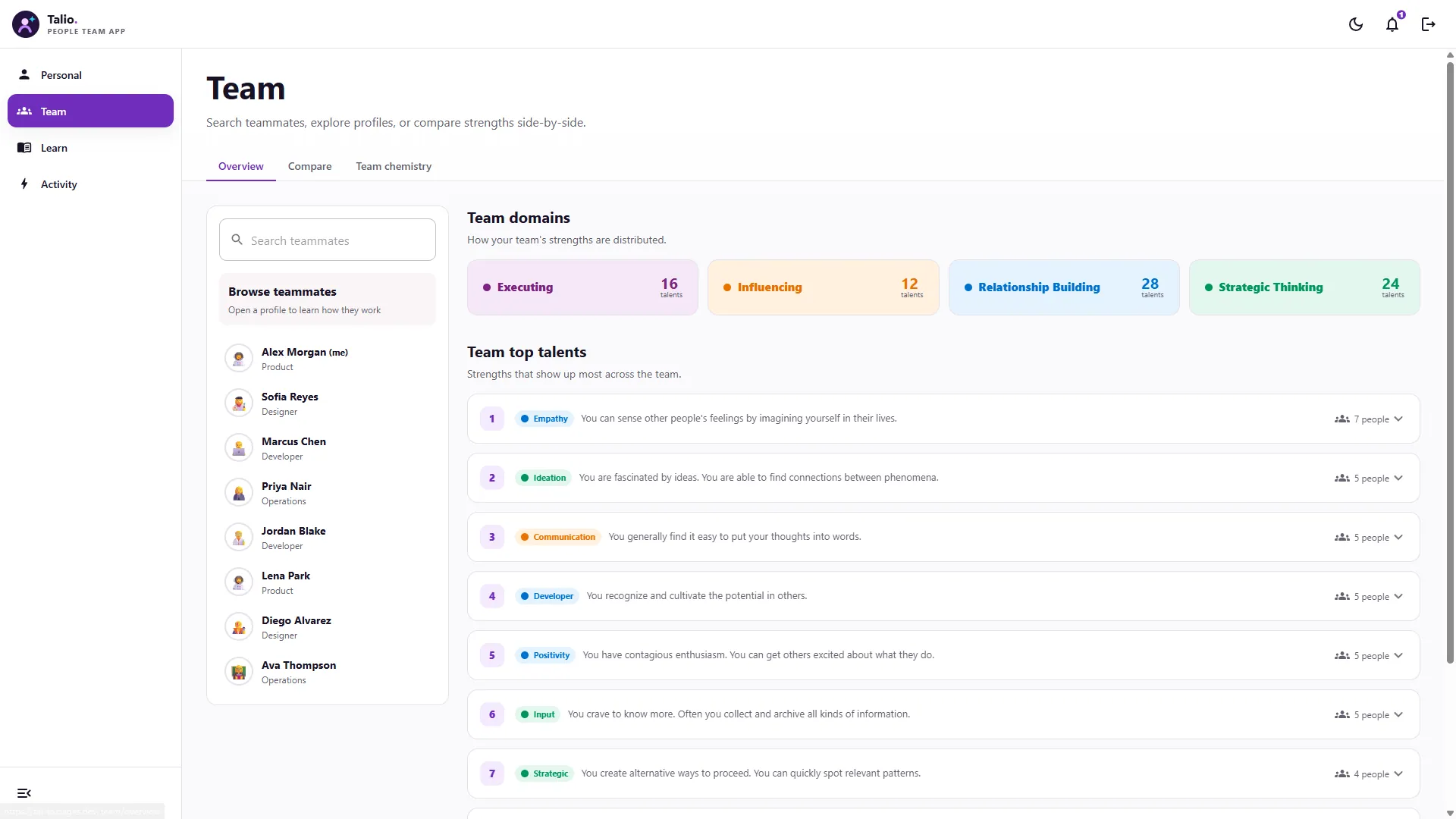Click the search magnifier icon
Viewport: 1456px width, 819px height.
click(x=237, y=240)
